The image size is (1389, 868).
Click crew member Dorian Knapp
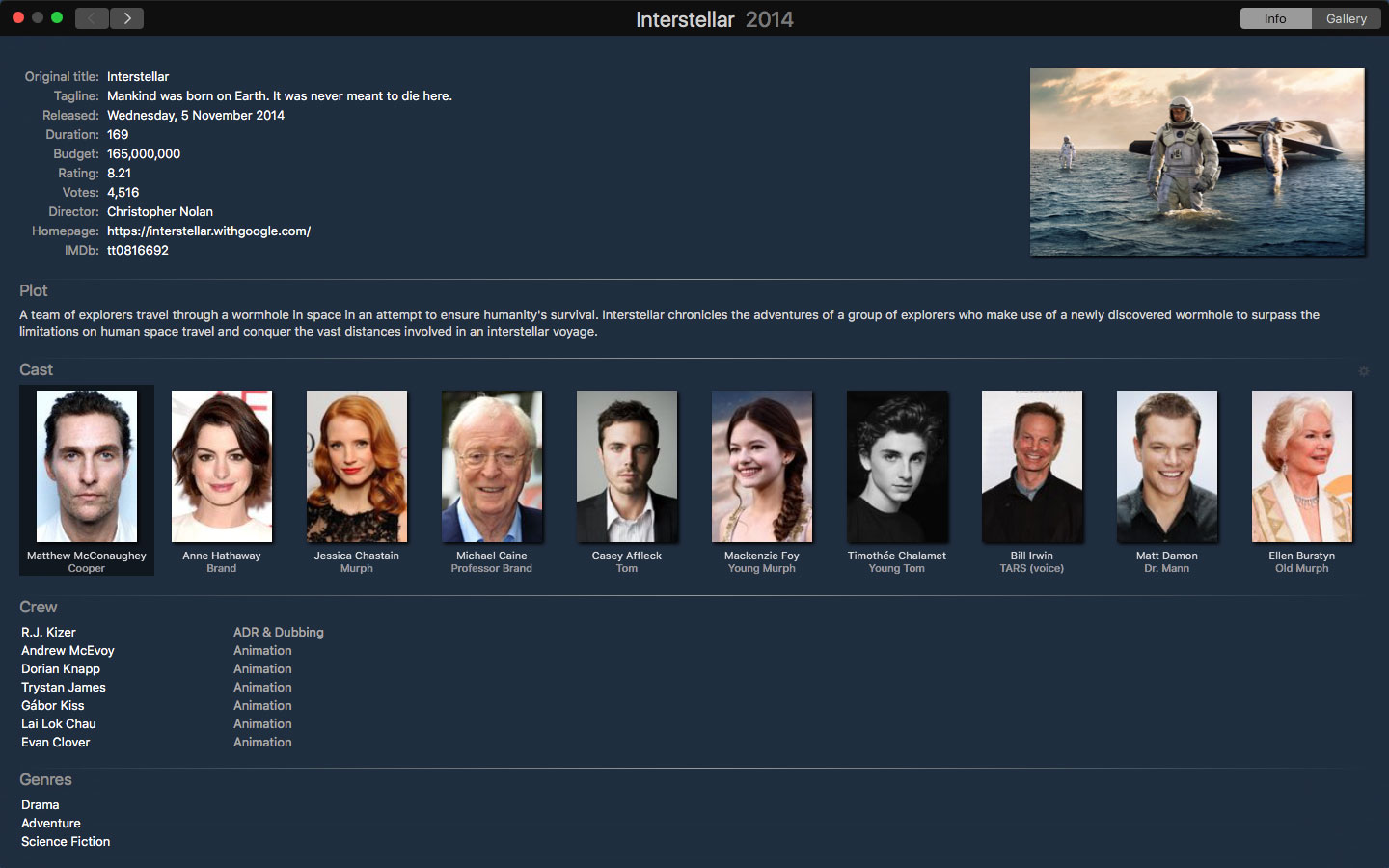[x=61, y=668]
